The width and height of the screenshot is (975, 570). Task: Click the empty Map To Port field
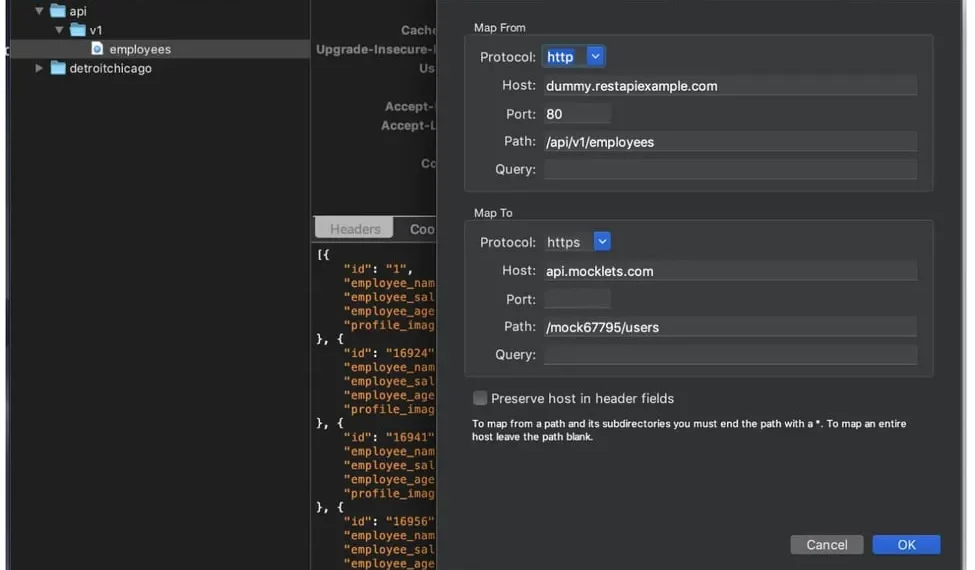click(577, 299)
